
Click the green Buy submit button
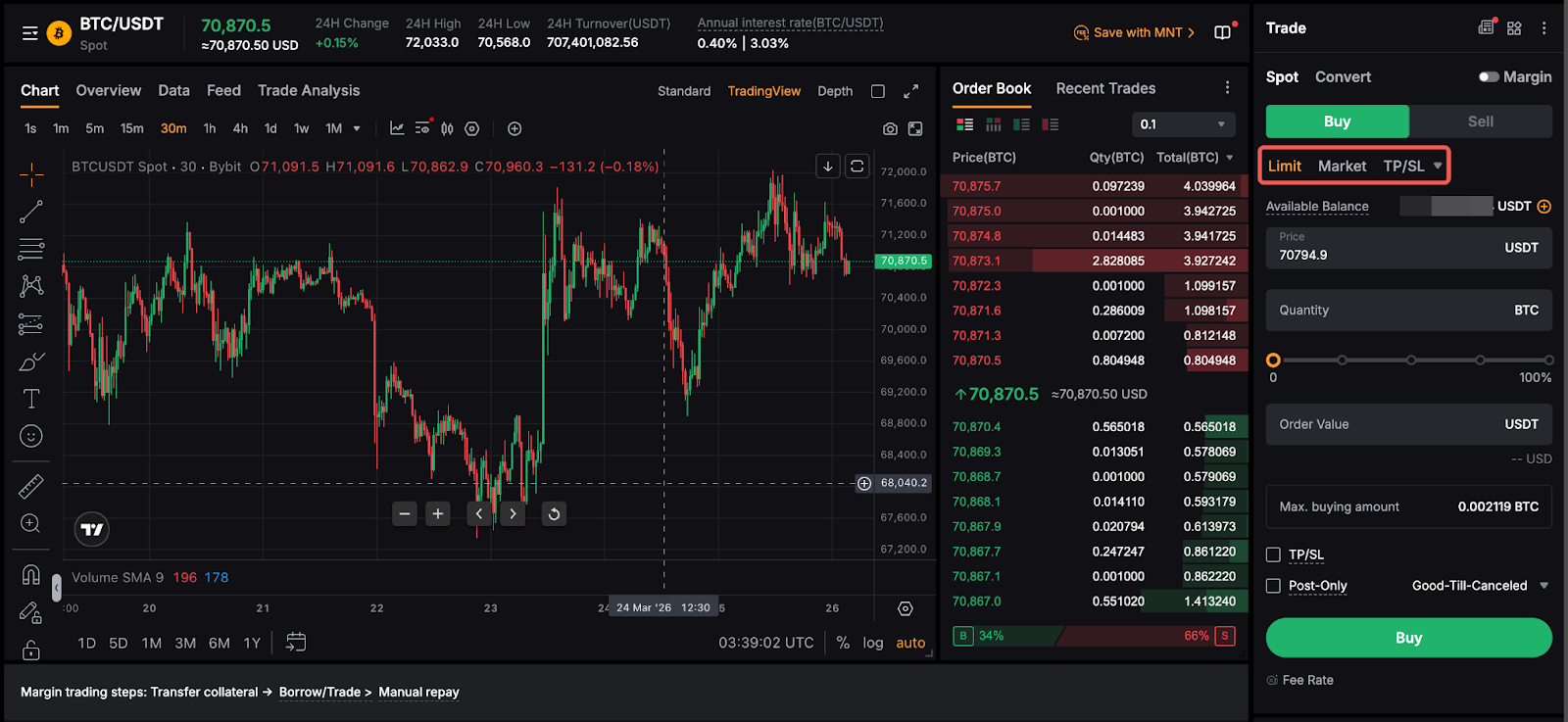pos(1408,638)
